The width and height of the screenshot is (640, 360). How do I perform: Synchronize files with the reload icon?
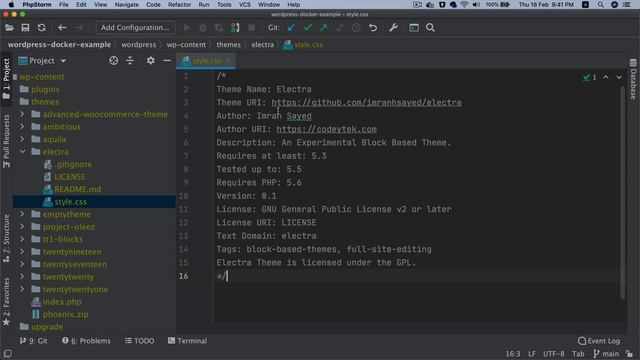click(42, 28)
